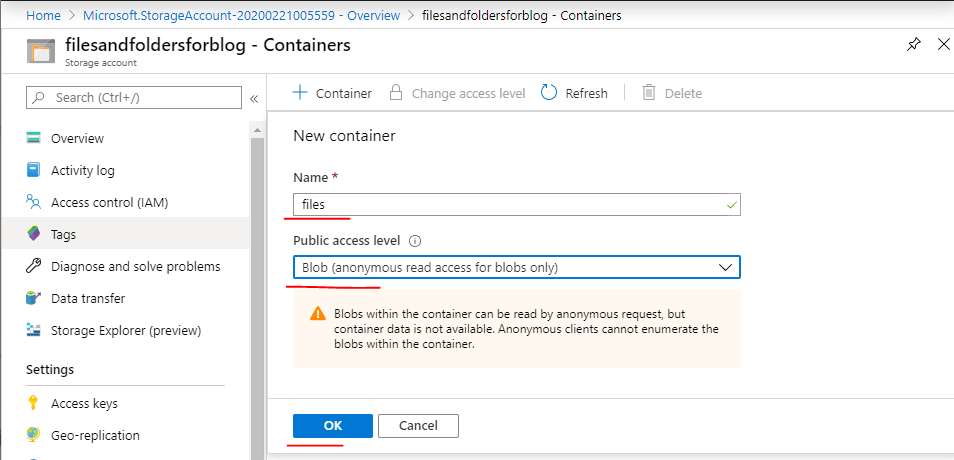Image resolution: width=954 pixels, height=460 pixels.
Task: Refresh the containers list
Action: (x=574, y=93)
